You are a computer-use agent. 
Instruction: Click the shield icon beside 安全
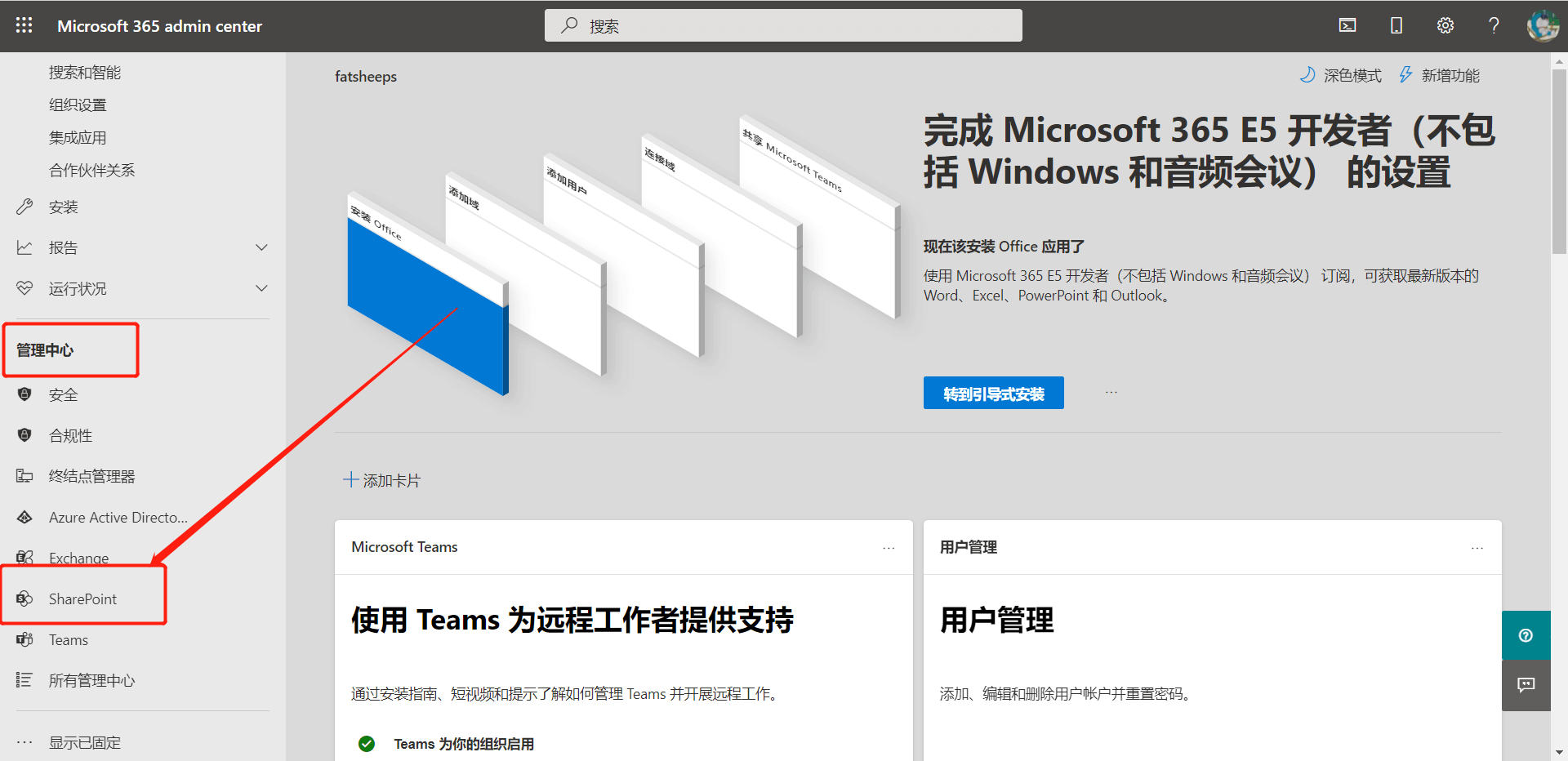click(24, 394)
